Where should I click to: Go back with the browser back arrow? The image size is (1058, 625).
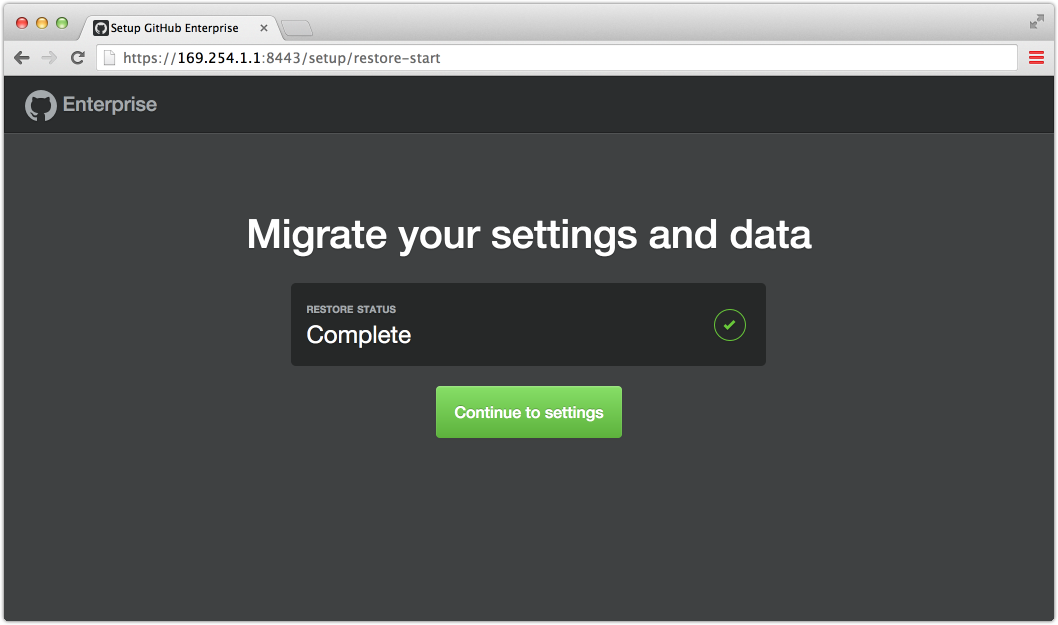[22, 58]
